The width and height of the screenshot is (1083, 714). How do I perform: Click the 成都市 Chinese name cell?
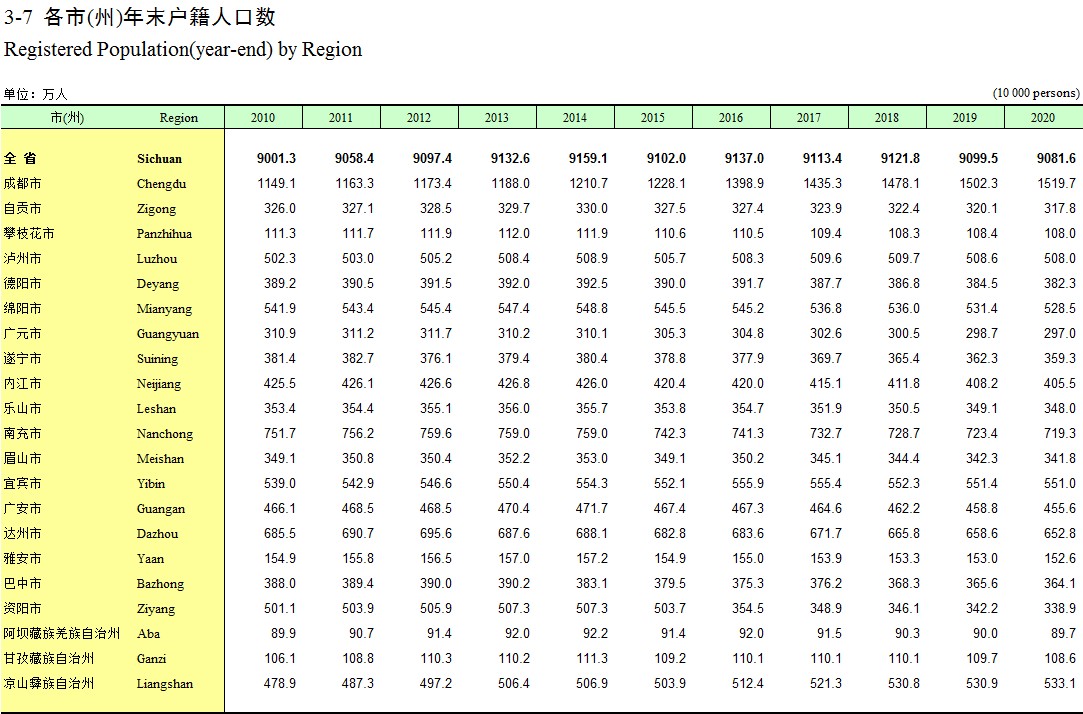22,183
